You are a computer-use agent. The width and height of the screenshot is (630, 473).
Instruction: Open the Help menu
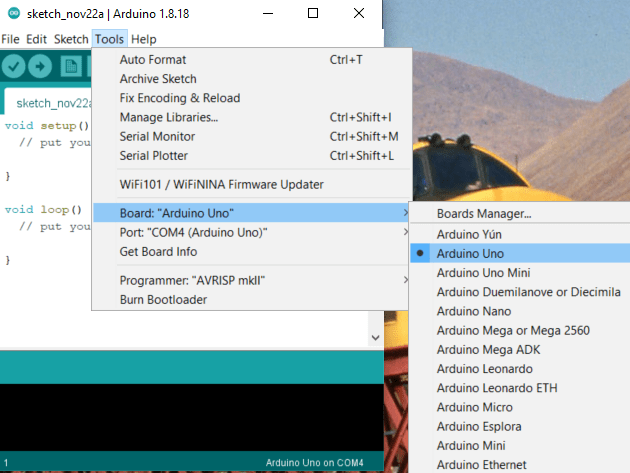tap(144, 39)
